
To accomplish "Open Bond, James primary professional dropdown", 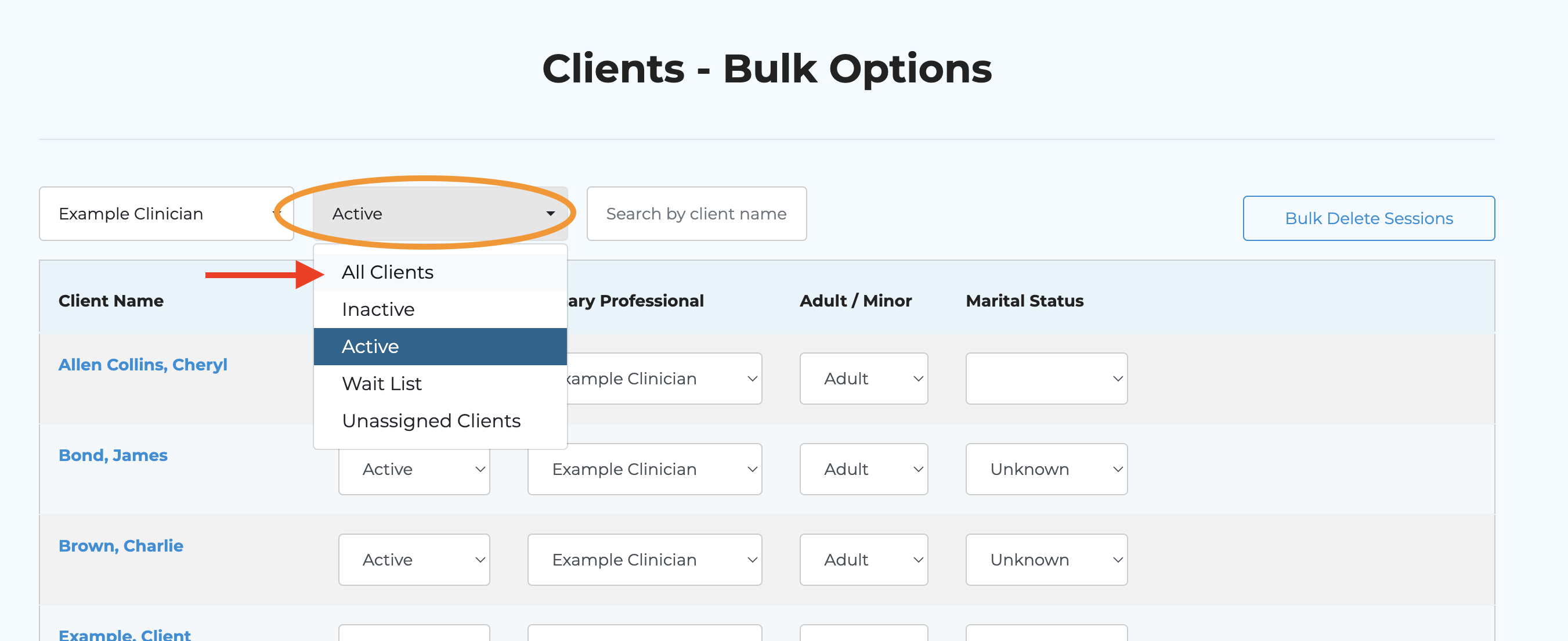I will coord(644,469).
